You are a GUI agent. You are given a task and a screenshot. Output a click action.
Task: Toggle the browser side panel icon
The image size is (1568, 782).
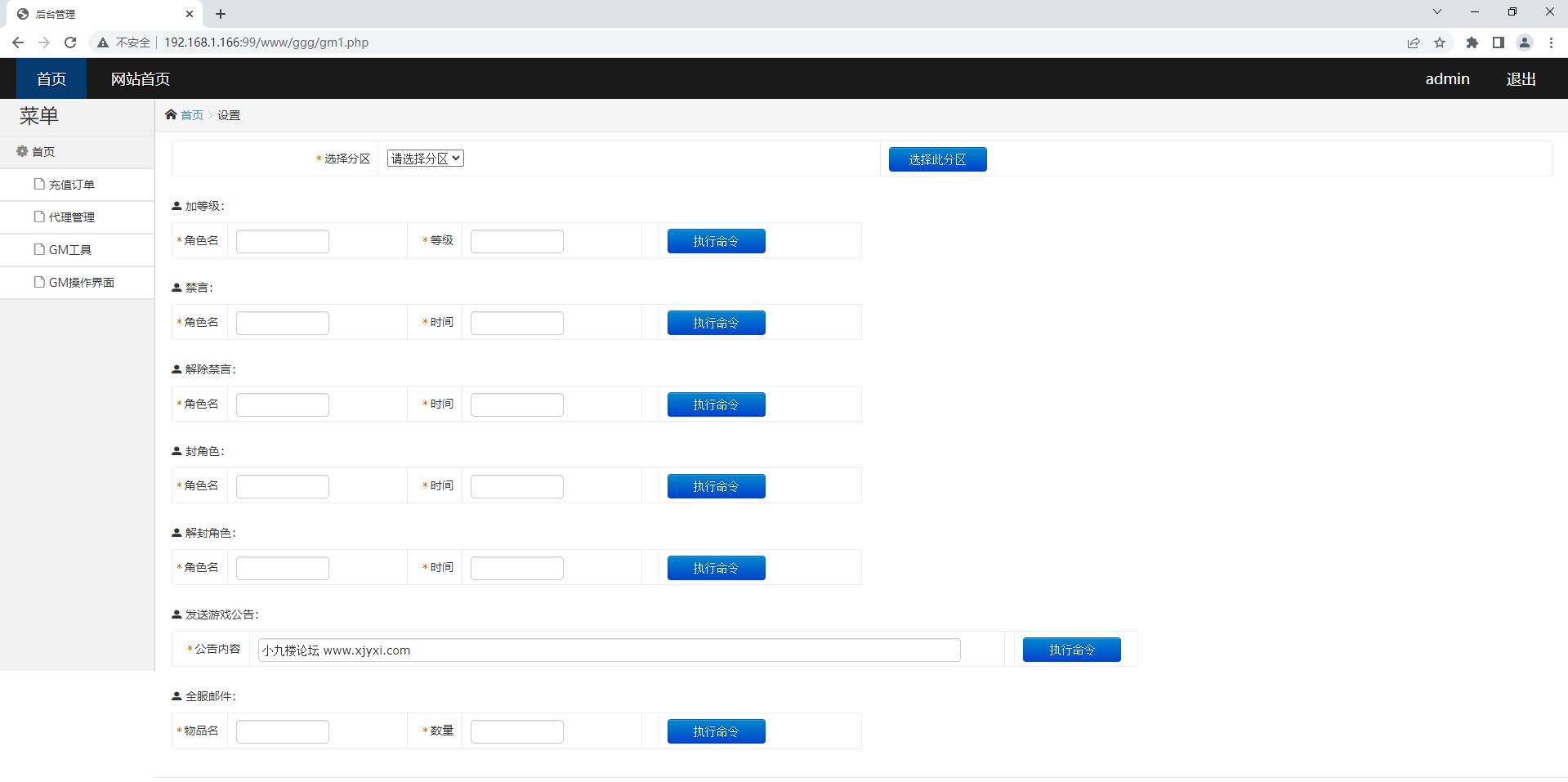coord(1498,42)
